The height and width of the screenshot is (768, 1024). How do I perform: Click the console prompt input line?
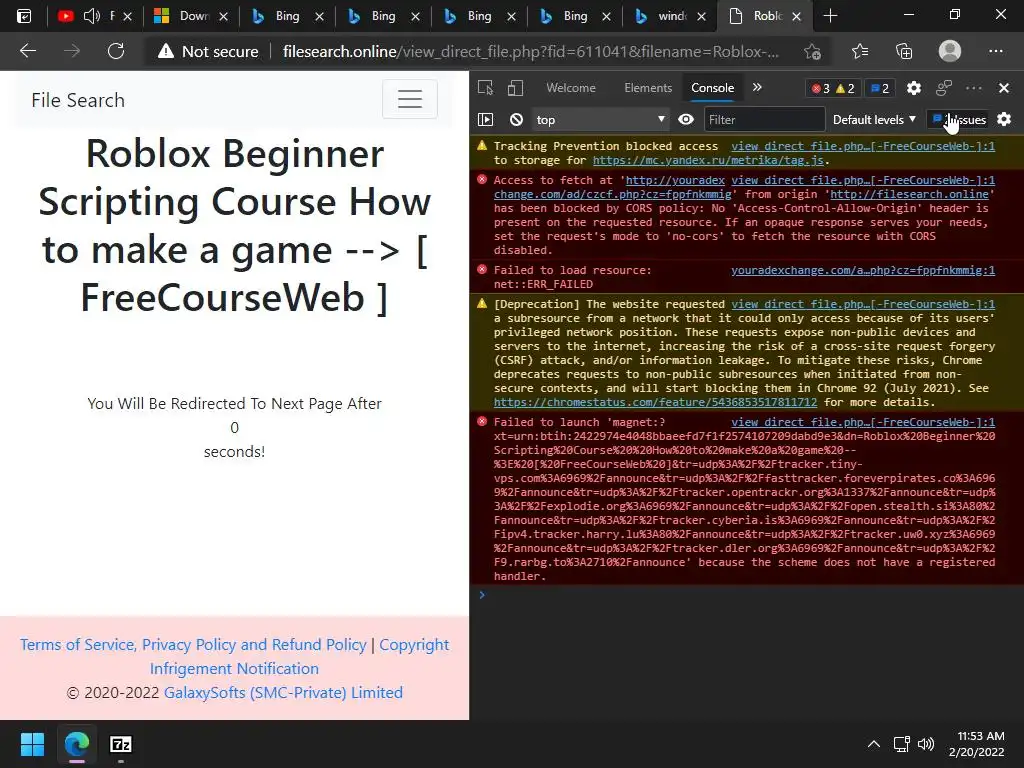pyautogui.click(x=746, y=595)
